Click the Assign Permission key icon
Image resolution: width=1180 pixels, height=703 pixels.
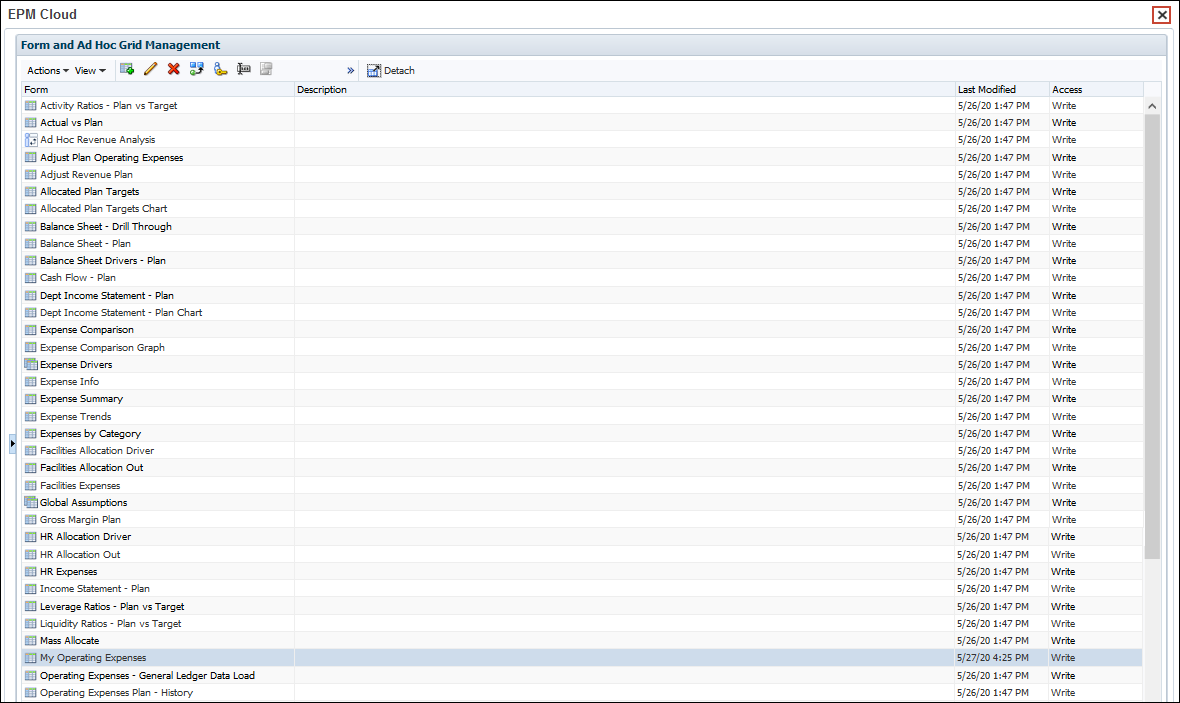[x=220, y=69]
